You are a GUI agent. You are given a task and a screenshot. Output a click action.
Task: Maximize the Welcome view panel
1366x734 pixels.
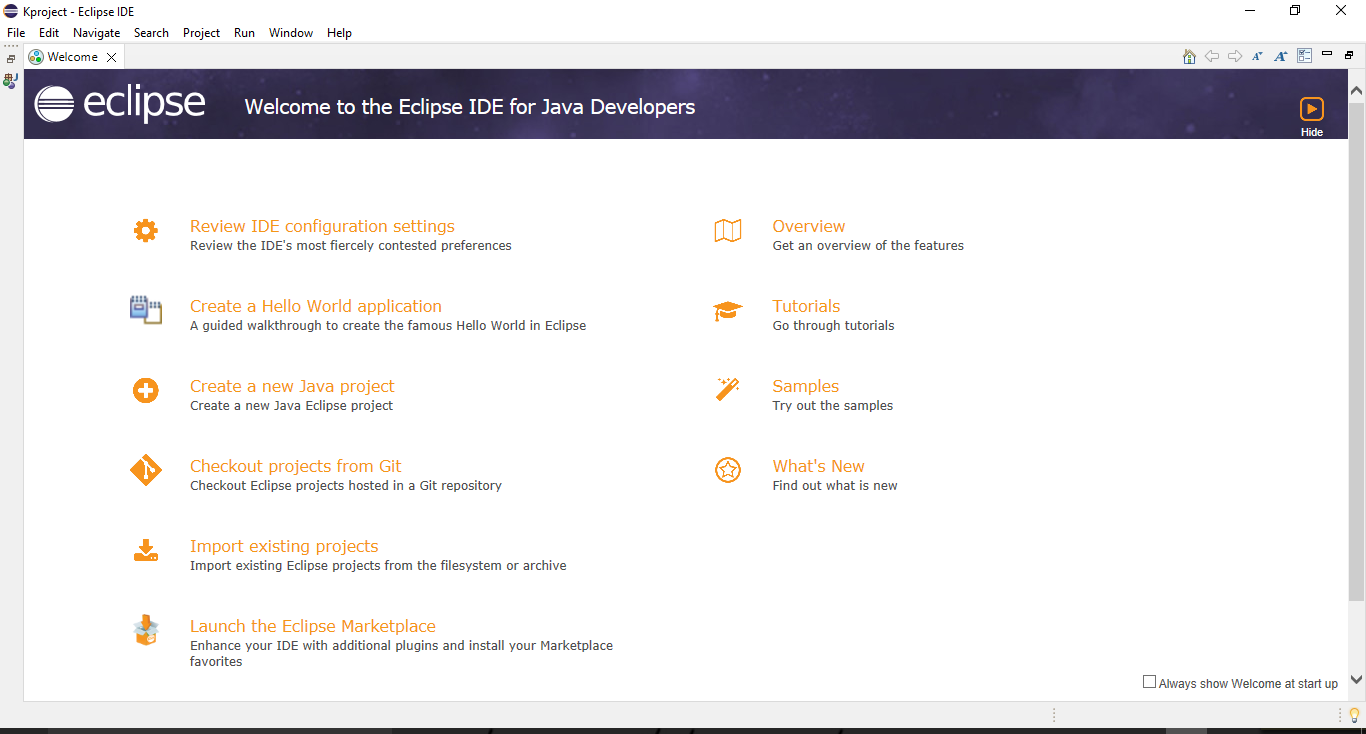(x=1348, y=56)
